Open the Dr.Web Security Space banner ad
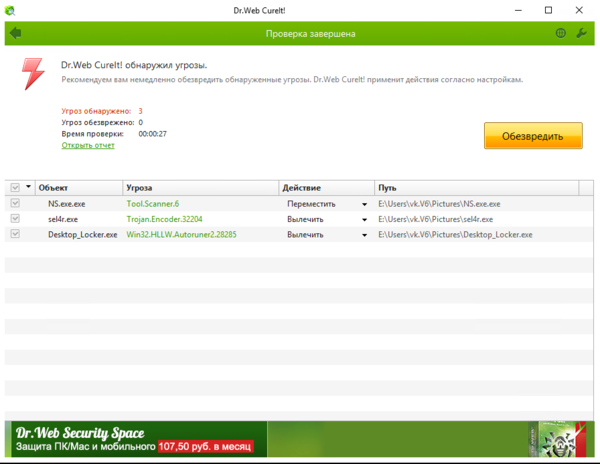Viewport: 600px width, 464px height. [x=300, y=439]
